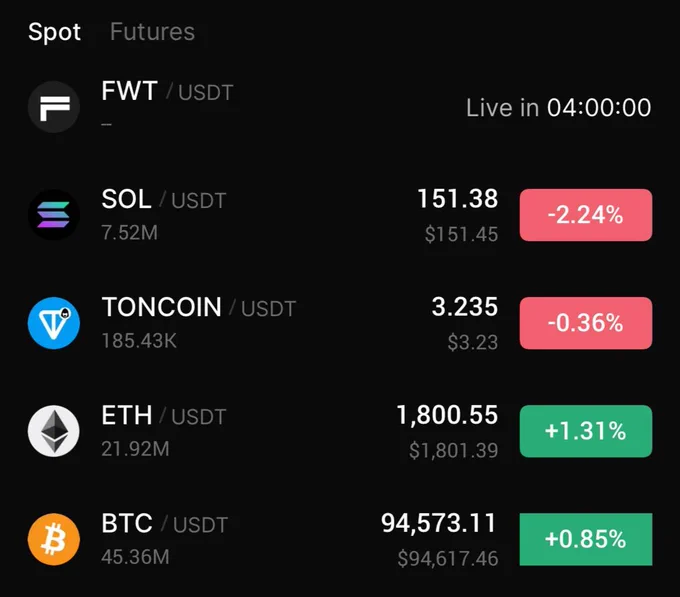This screenshot has height=597, width=680.
Task: Open the ETH / USDT pair name
Action: tap(164, 415)
